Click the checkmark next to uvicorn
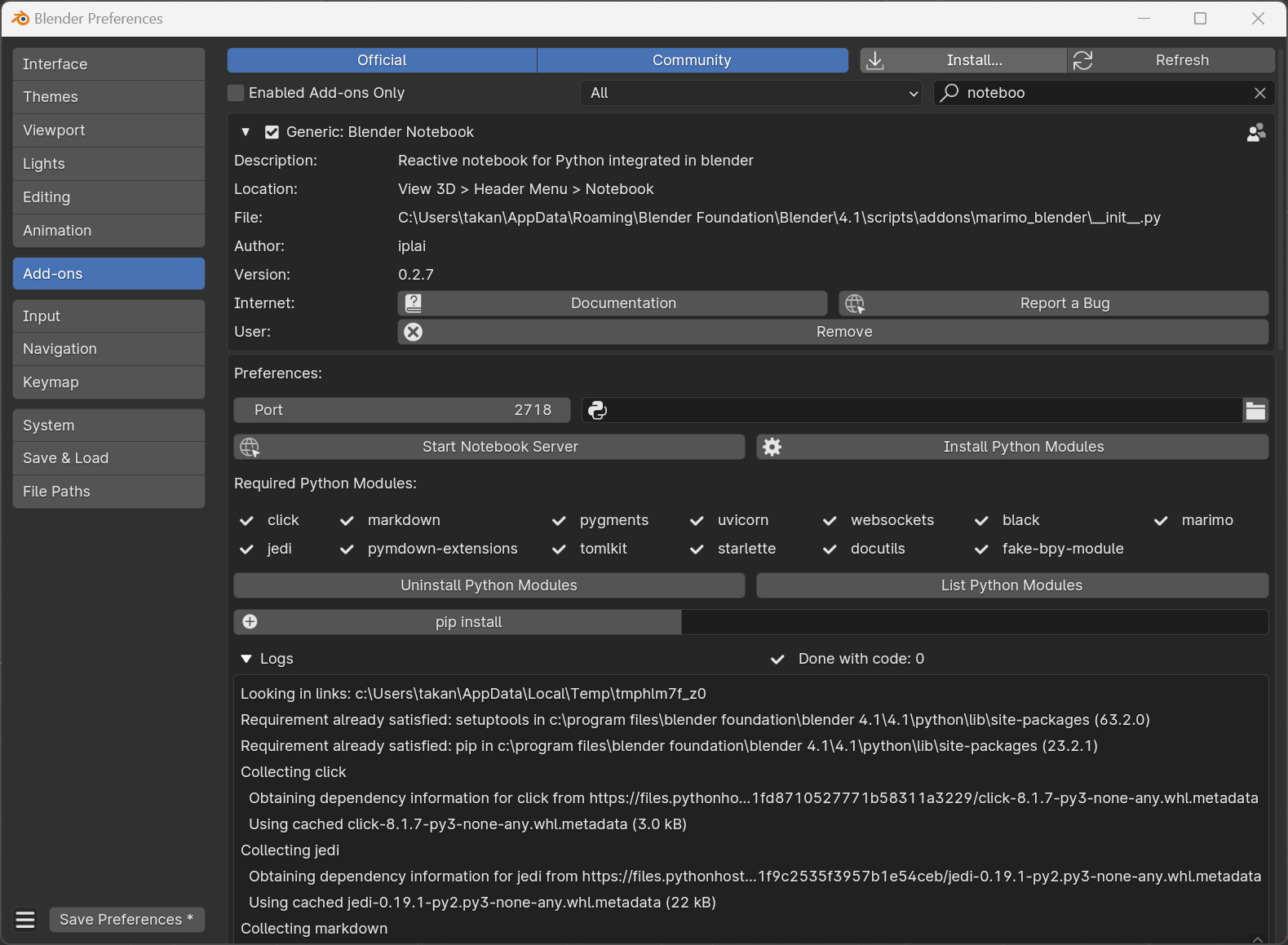Image resolution: width=1288 pixels, height=945 pixels. [x=697, y=520]
